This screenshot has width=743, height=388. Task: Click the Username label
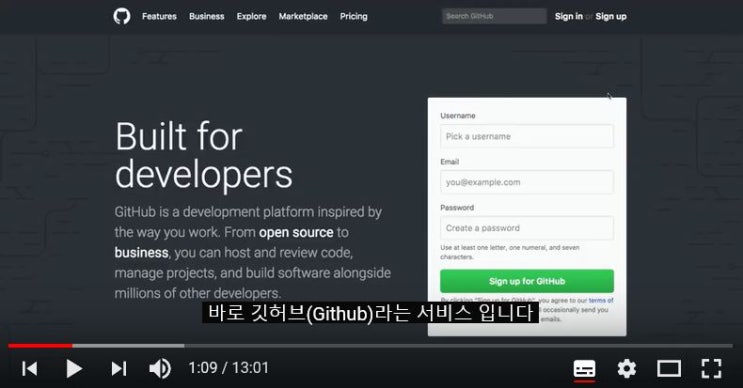point(458,116)
